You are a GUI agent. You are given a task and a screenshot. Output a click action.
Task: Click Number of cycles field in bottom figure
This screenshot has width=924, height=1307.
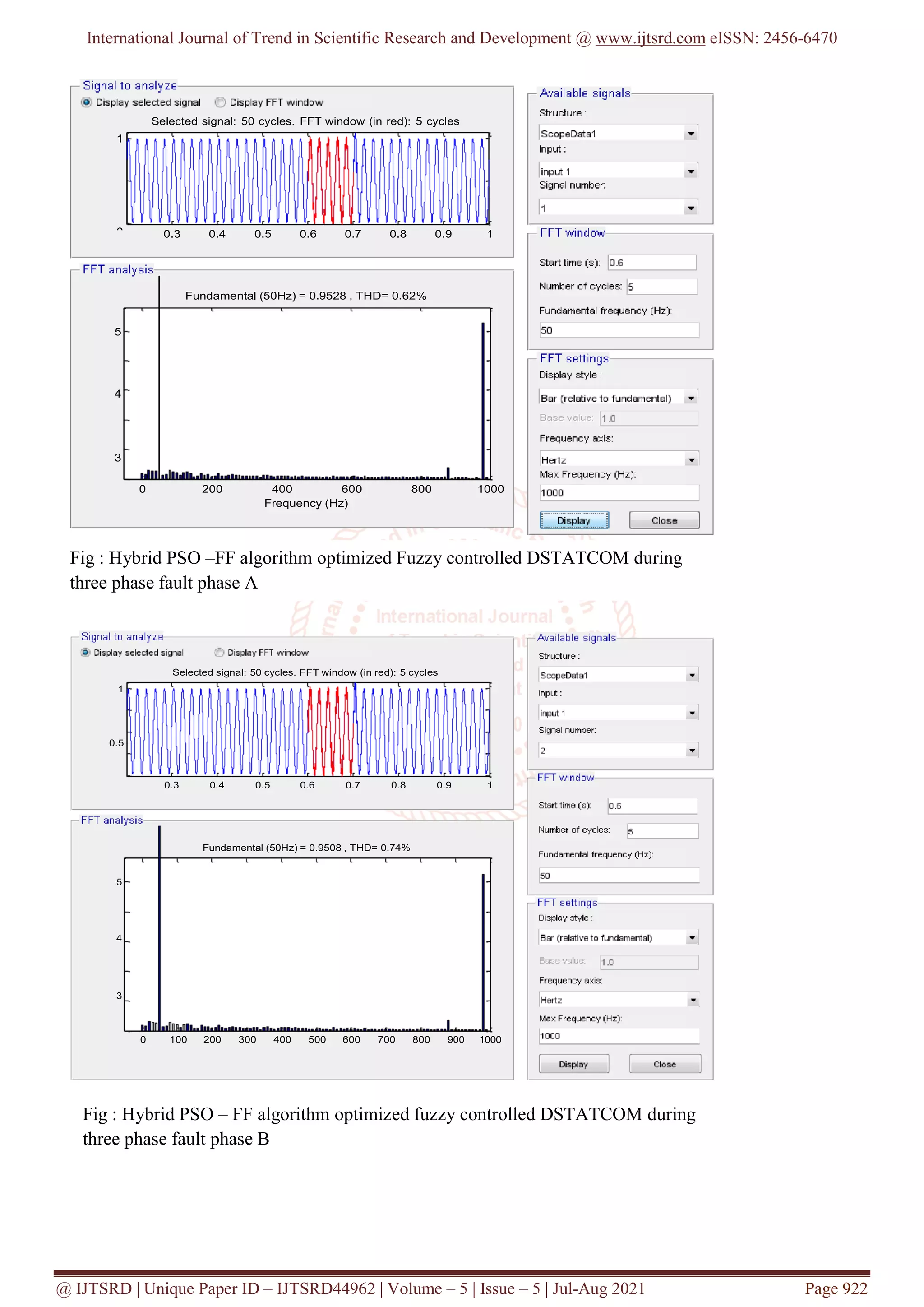pos(663,831)
